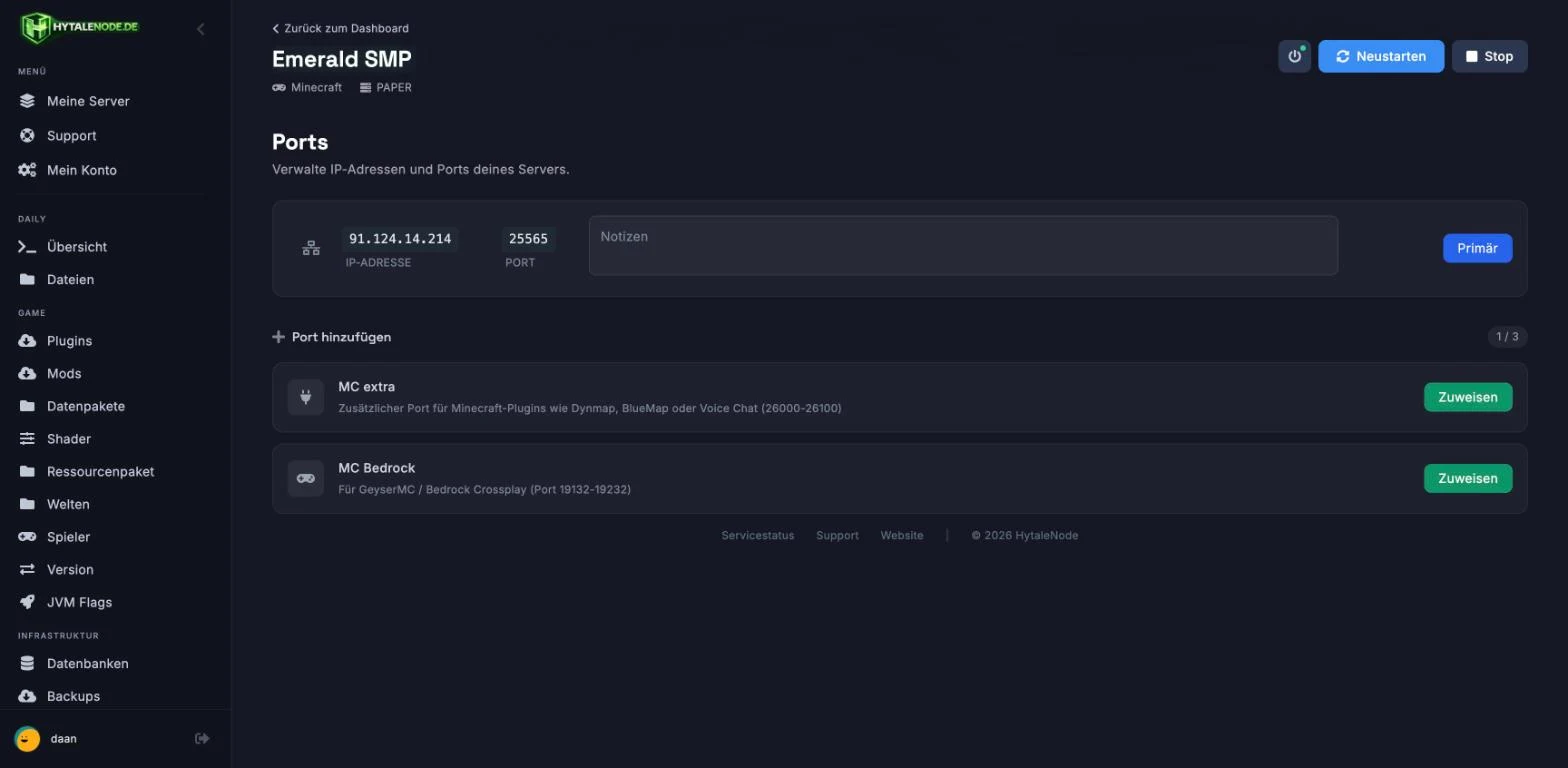This screenshot has height=768, width=1568.
Task: Collapse the sidebar with the chevron
Action: click(200, 29)
